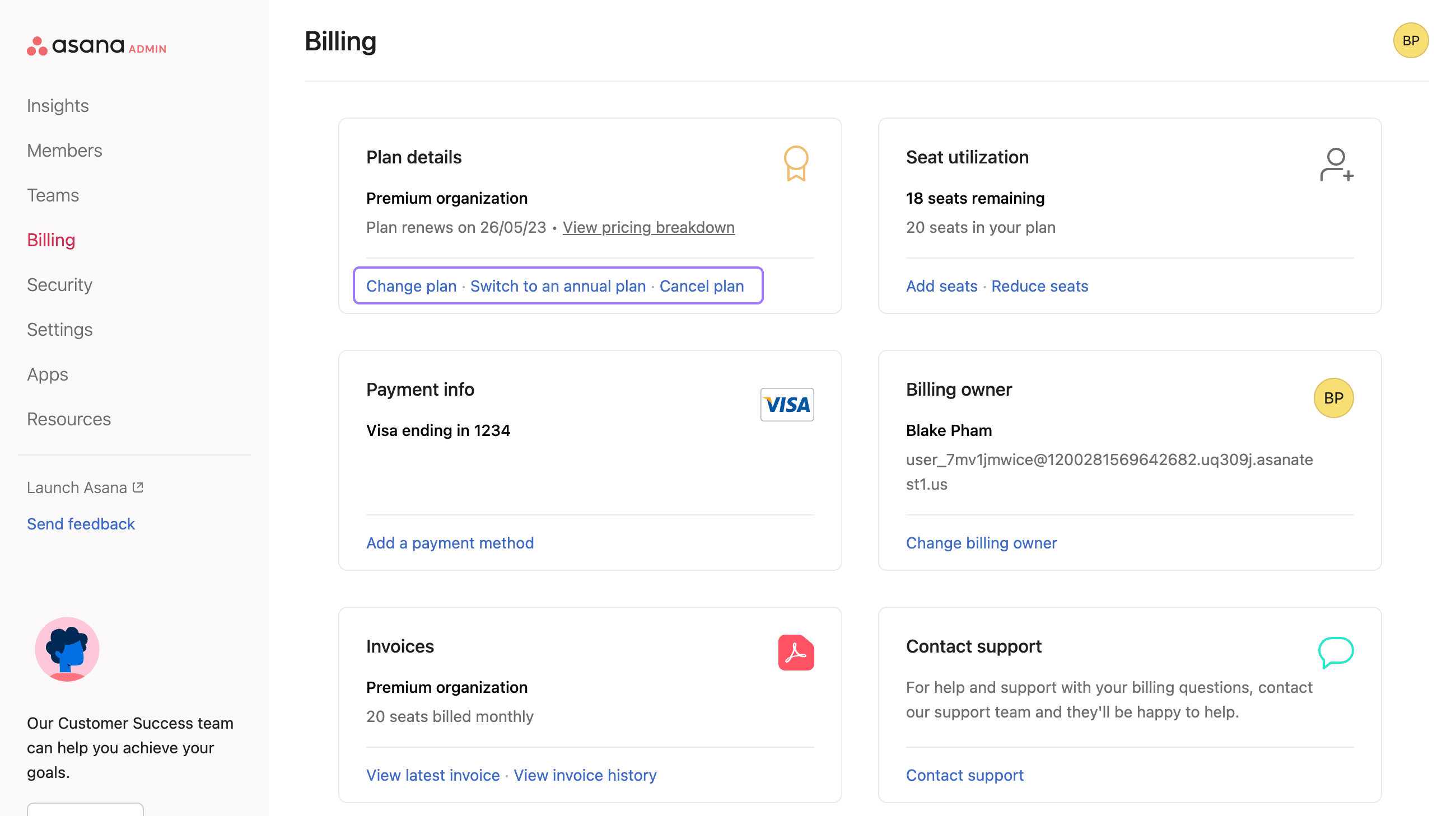Image resolution: width=1456 pixels, height=816 pixels.
Task: Click "Plan renews on 26/05/23" text
Action: [456, 227]
